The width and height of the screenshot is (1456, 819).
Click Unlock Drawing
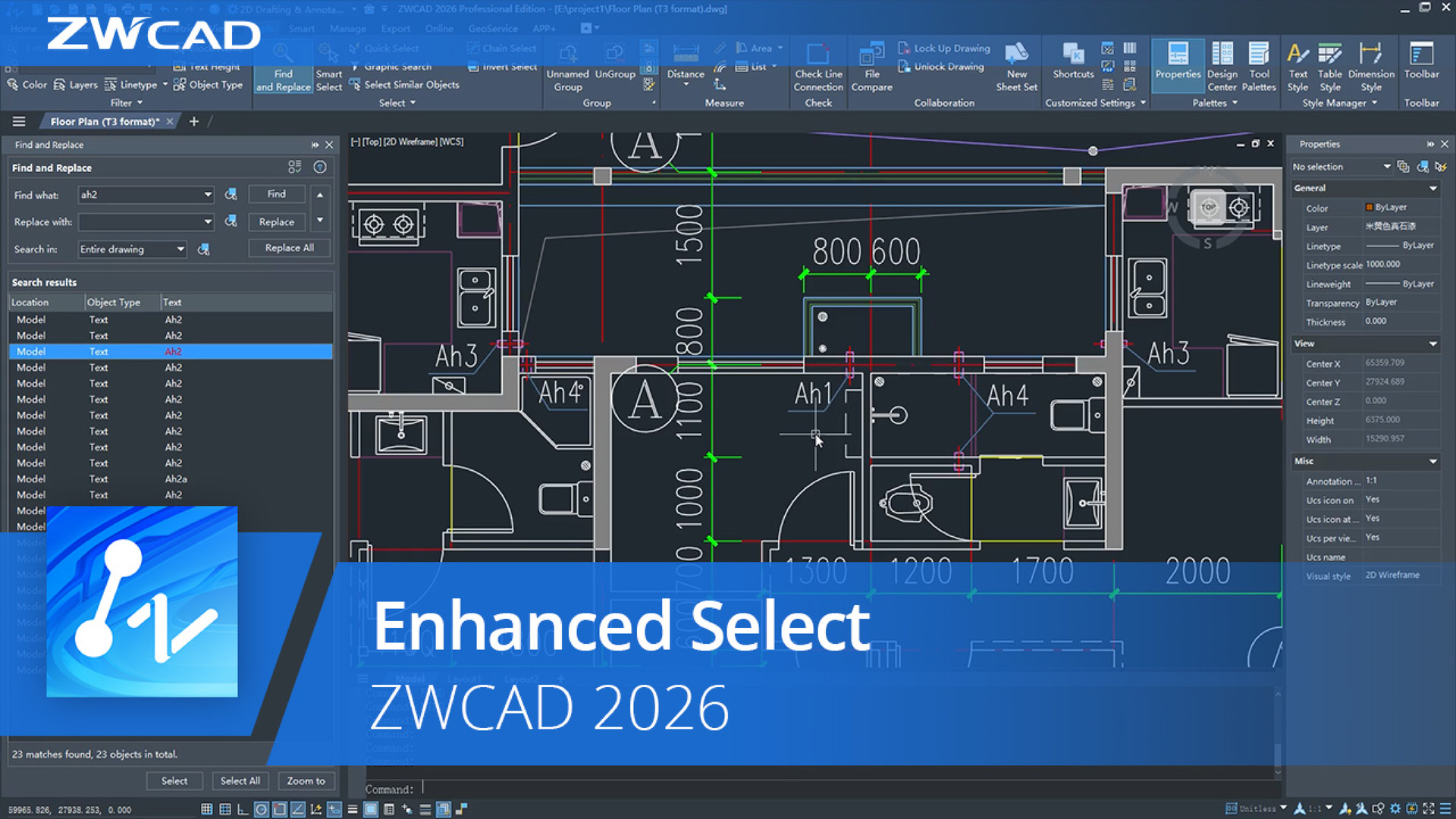[x=941, y=67]
